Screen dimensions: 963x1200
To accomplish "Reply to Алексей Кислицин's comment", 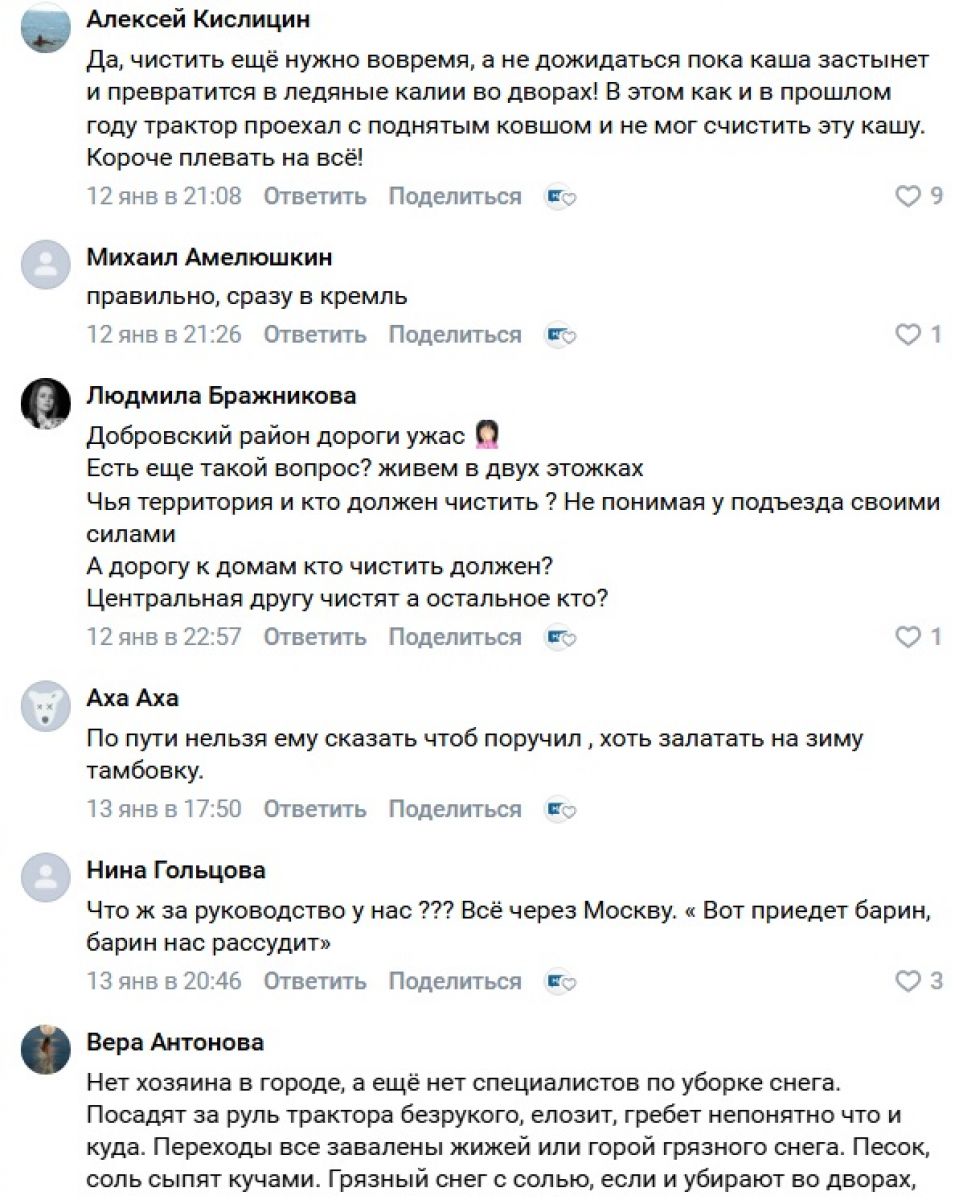I will click(x=315, y=197).
